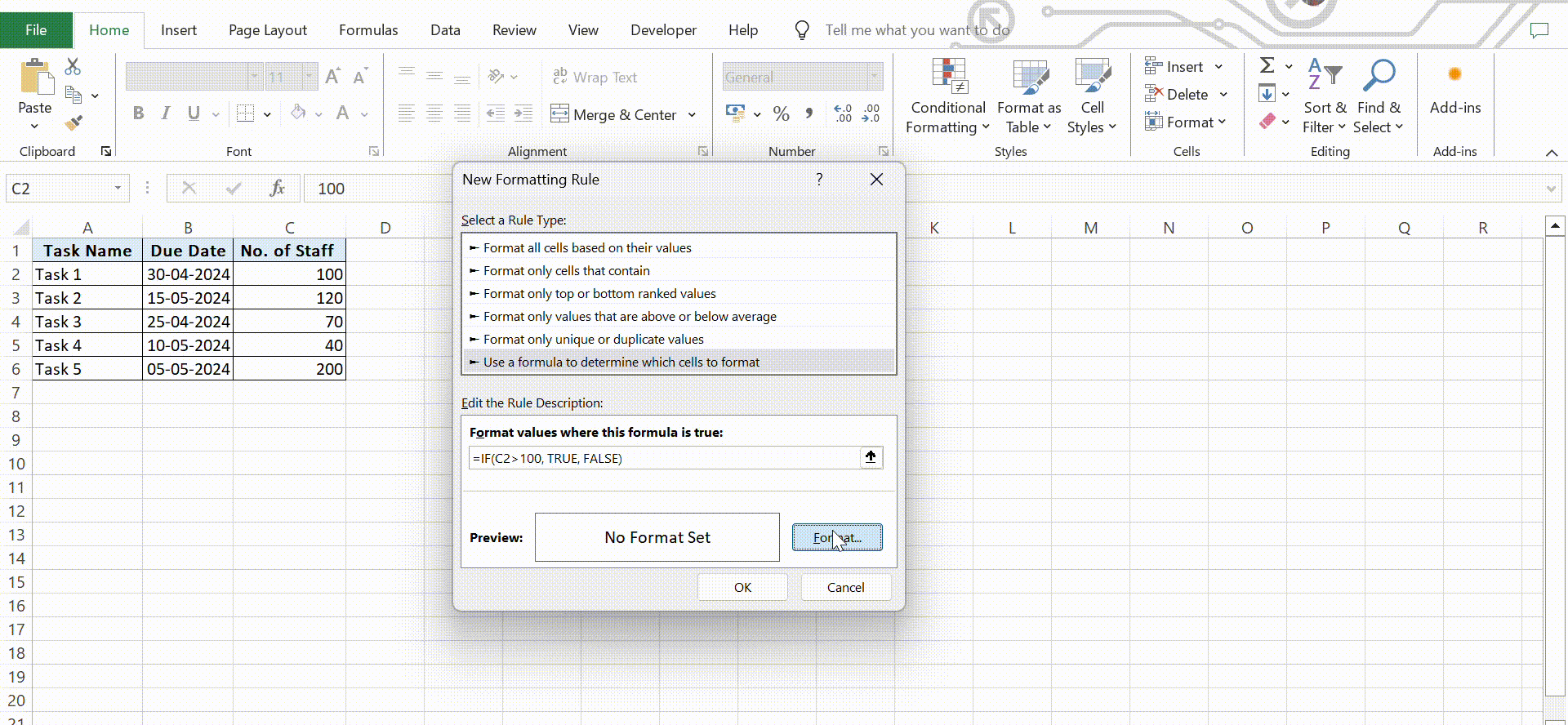
Task: Toggle Underline formatting
Action: (194, 113)
